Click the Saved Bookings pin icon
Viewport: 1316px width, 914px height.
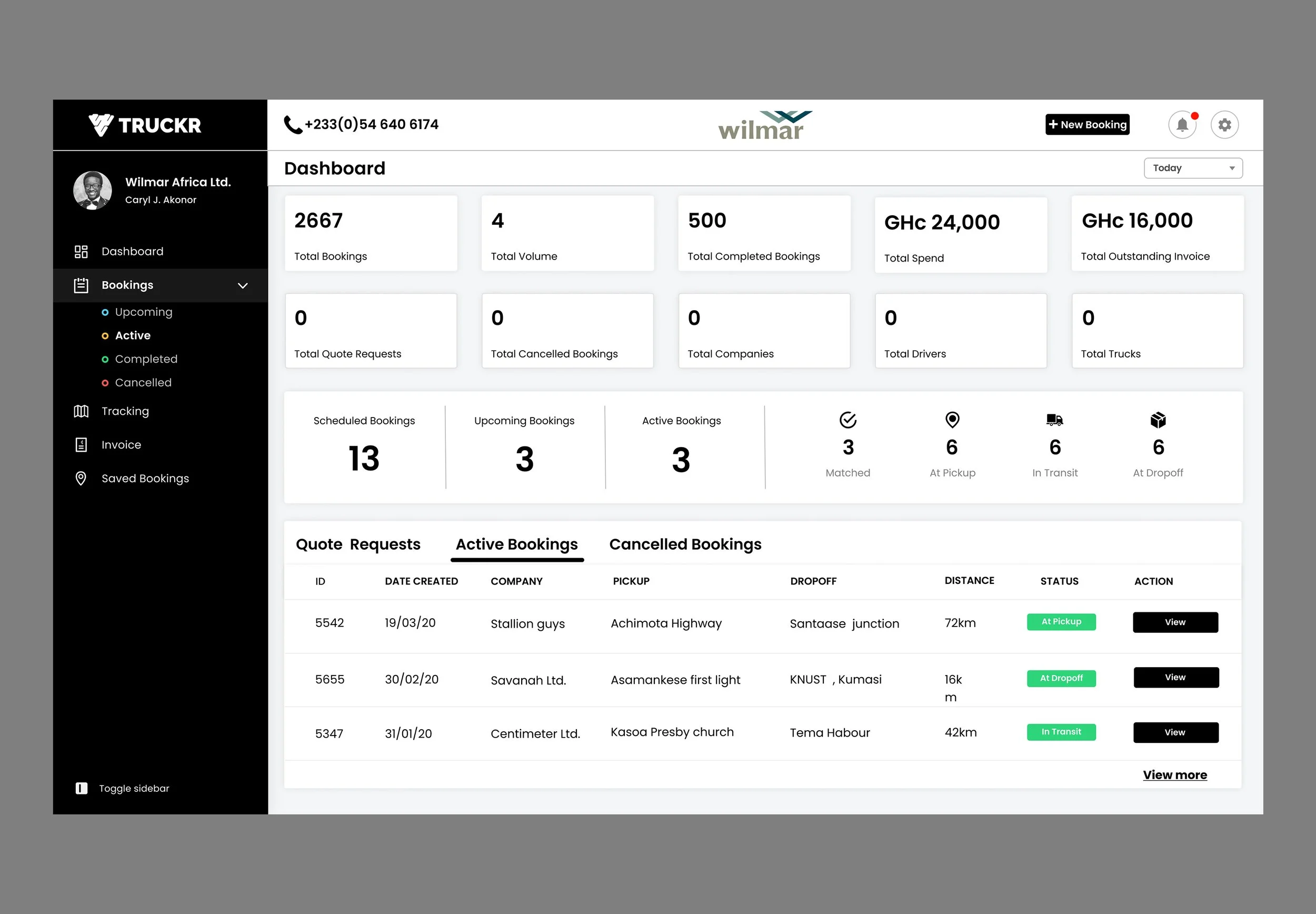pos(81,478)
